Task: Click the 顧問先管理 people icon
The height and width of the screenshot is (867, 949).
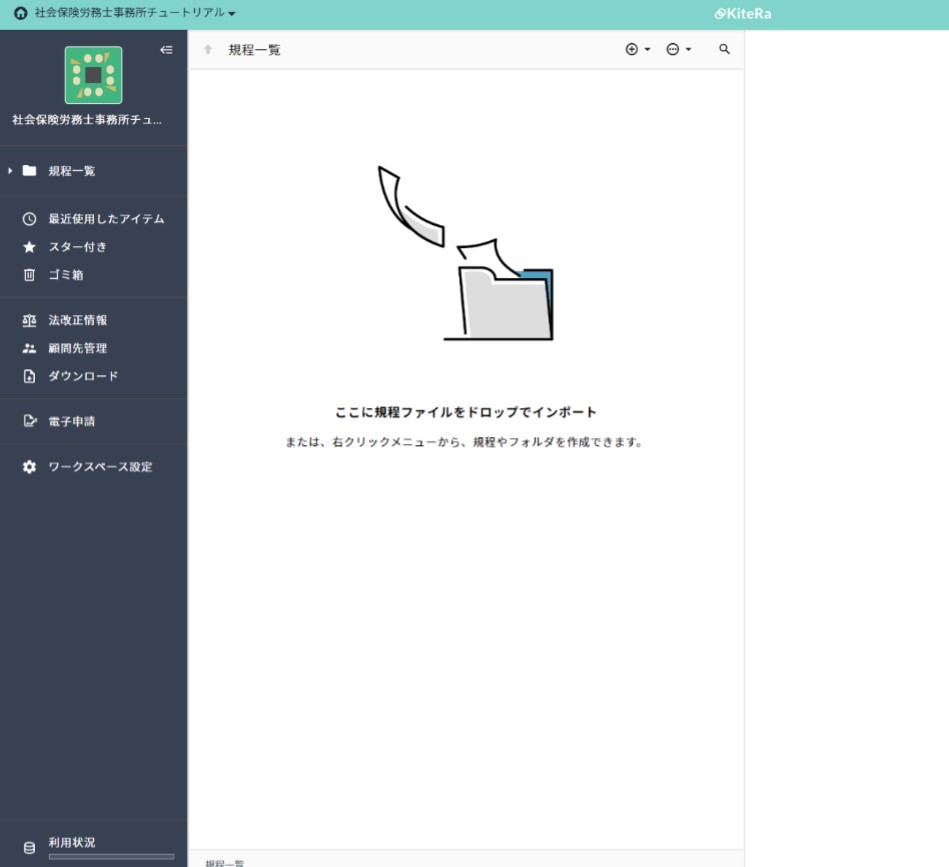Action: pyautogui.click(x=30, y=348)
